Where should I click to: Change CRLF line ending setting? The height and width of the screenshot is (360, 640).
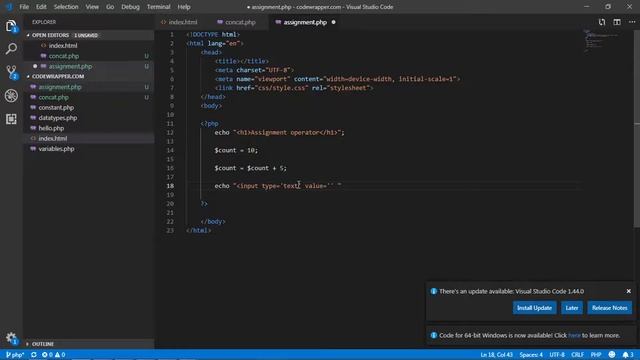[x=577, y=355]
